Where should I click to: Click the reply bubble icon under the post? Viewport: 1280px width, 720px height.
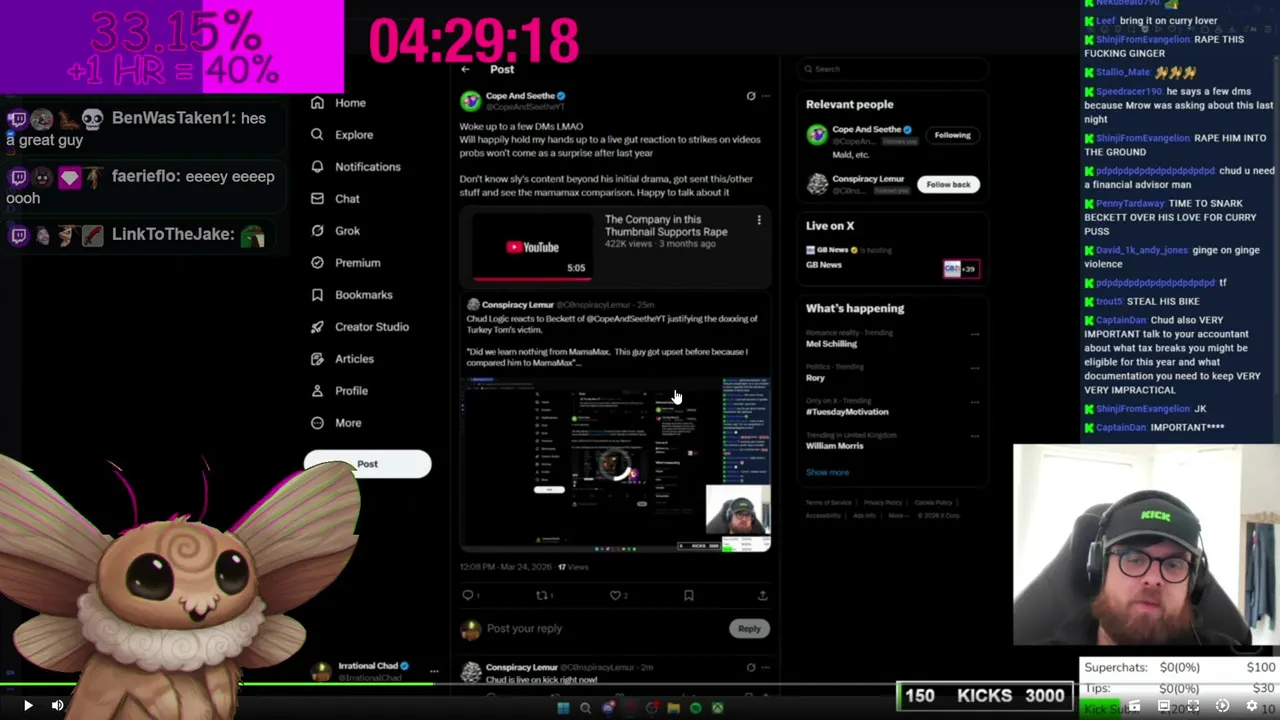tap(467, 595)
